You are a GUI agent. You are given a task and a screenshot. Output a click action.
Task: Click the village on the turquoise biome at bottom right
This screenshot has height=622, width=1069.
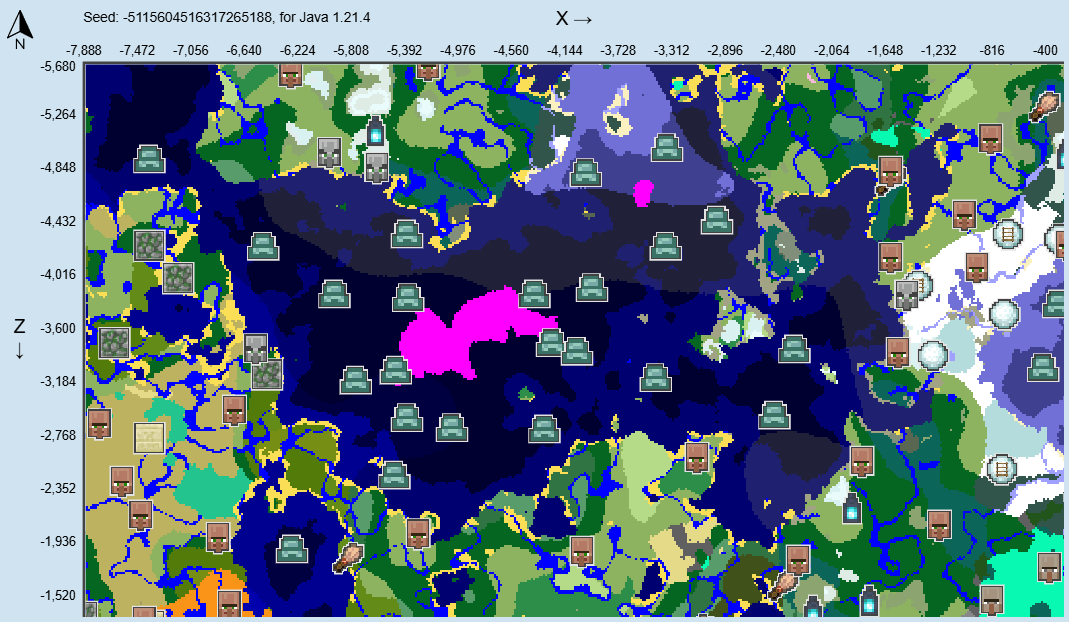point(1049,567)
